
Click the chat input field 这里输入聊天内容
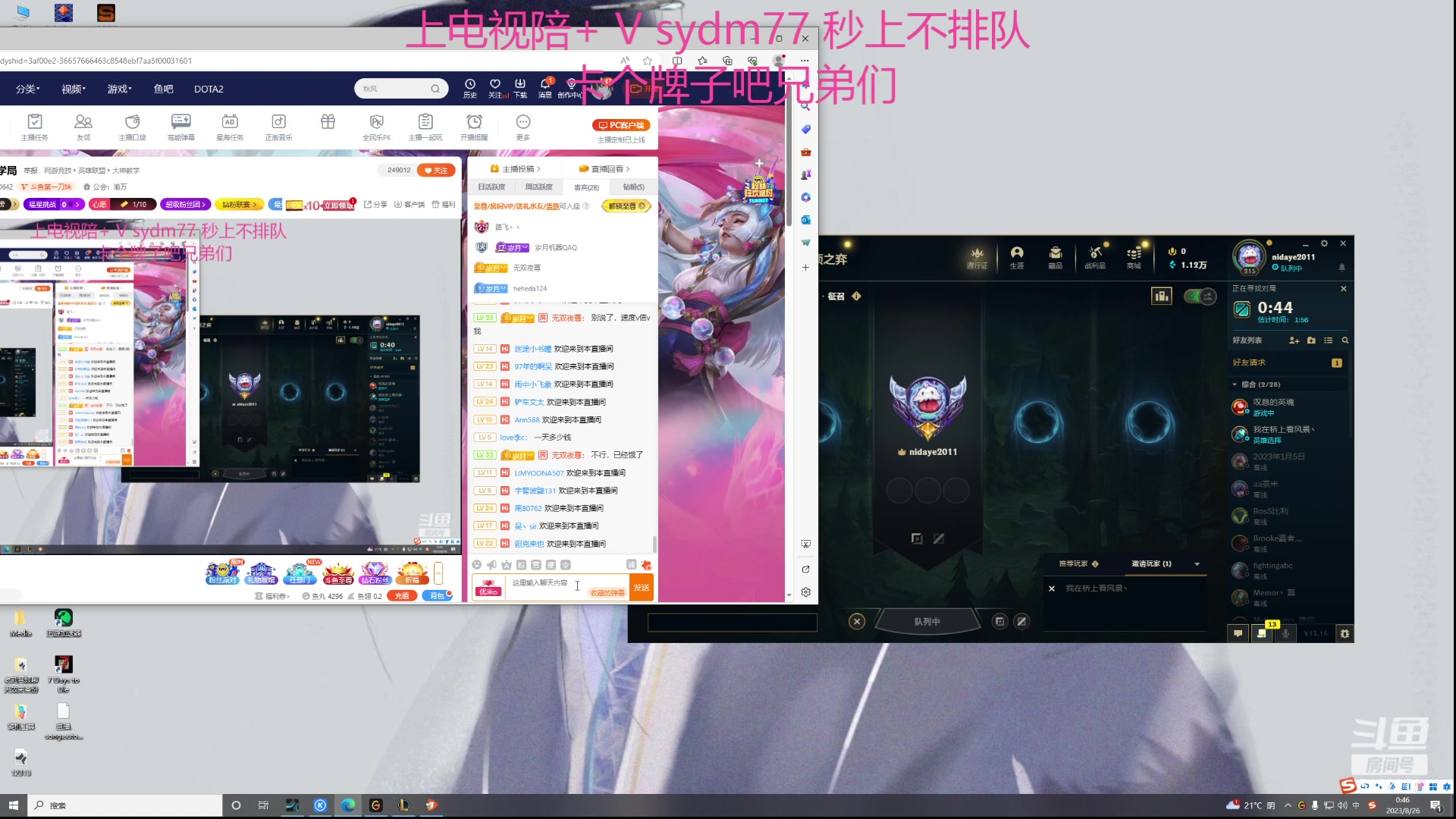point(542,583)
